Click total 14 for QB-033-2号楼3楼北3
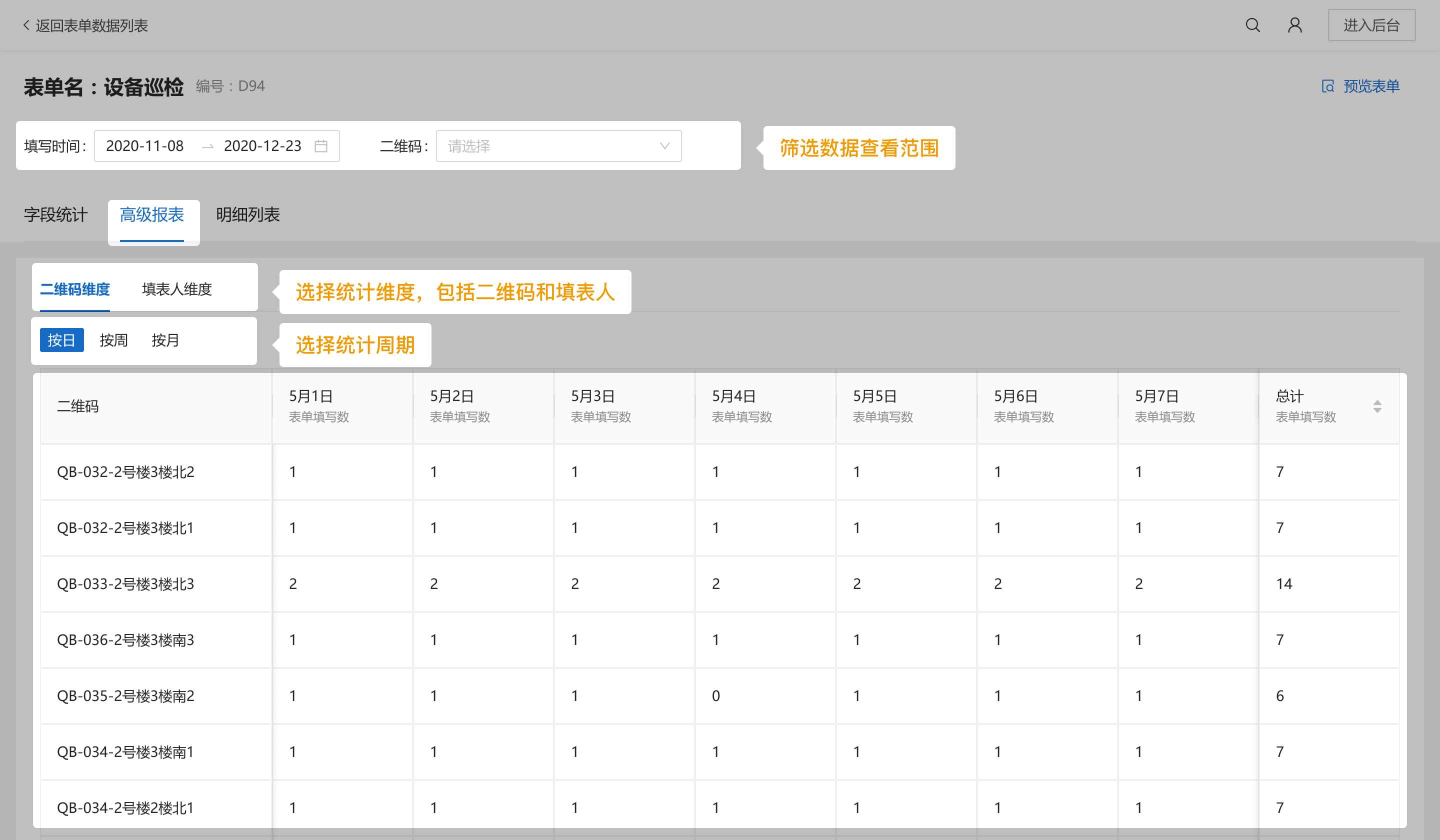 [1284, 584]
